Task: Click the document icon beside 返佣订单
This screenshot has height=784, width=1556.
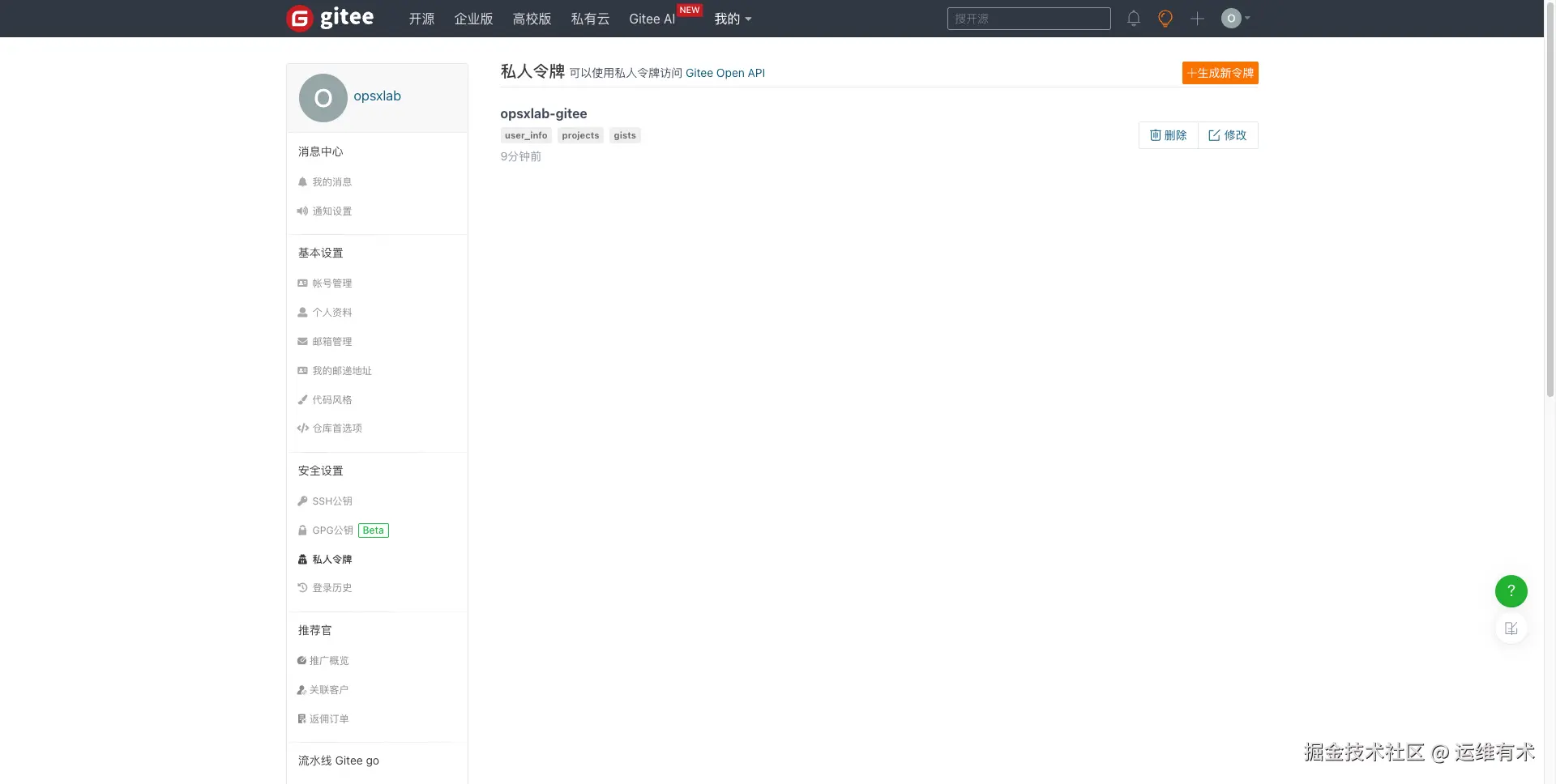Action: tap(301, 719)
